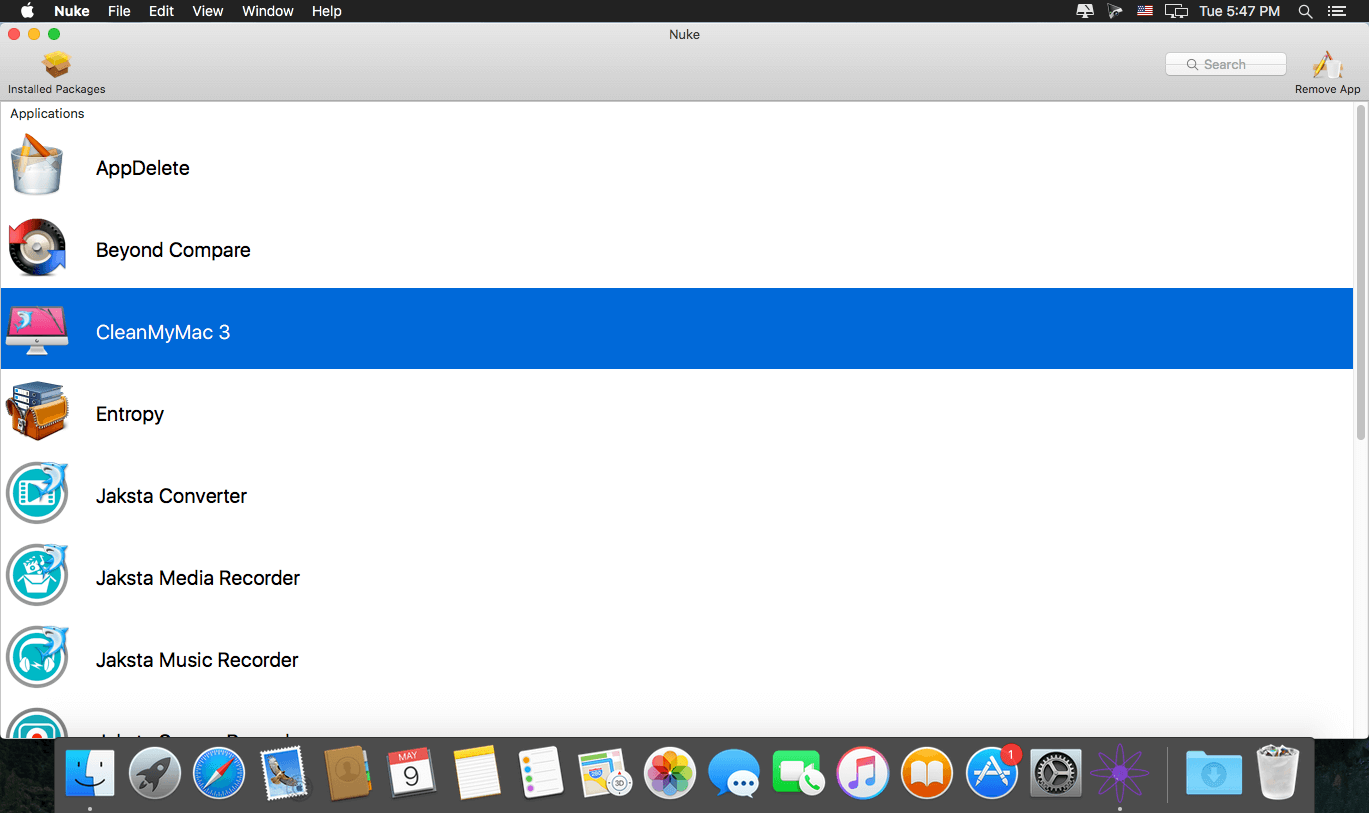Open the View menu
This screenshot has width=1369, height=813.
pos(208,11)
